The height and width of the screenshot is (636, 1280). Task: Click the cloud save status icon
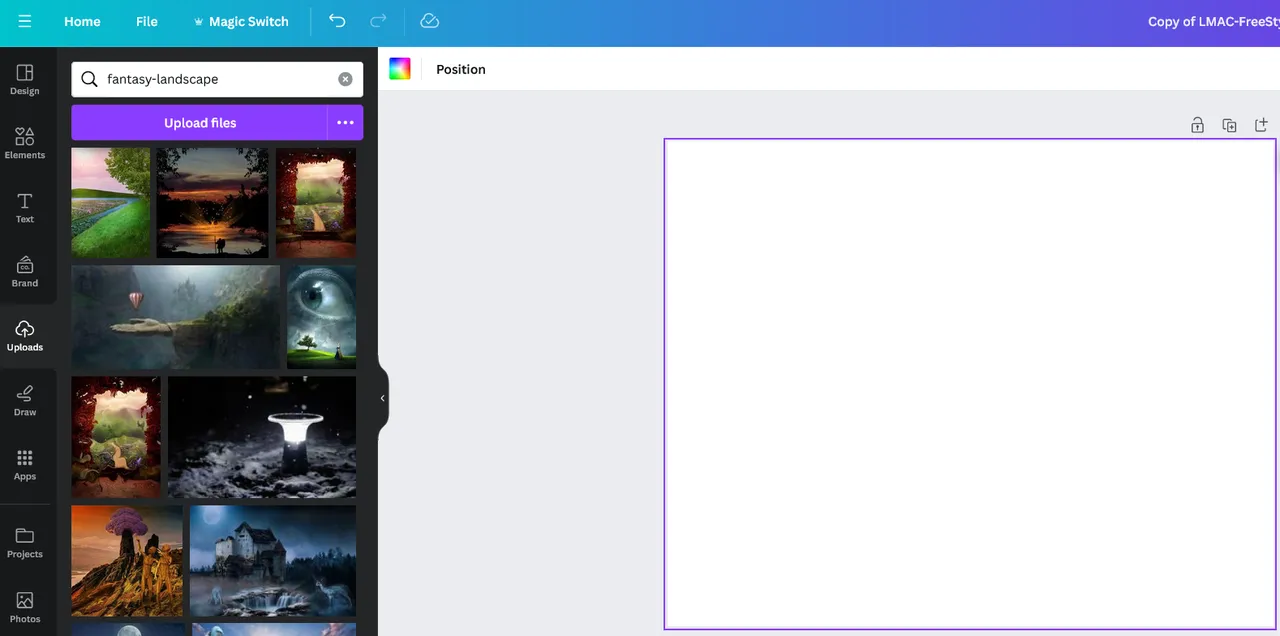[x=429, y=21]
